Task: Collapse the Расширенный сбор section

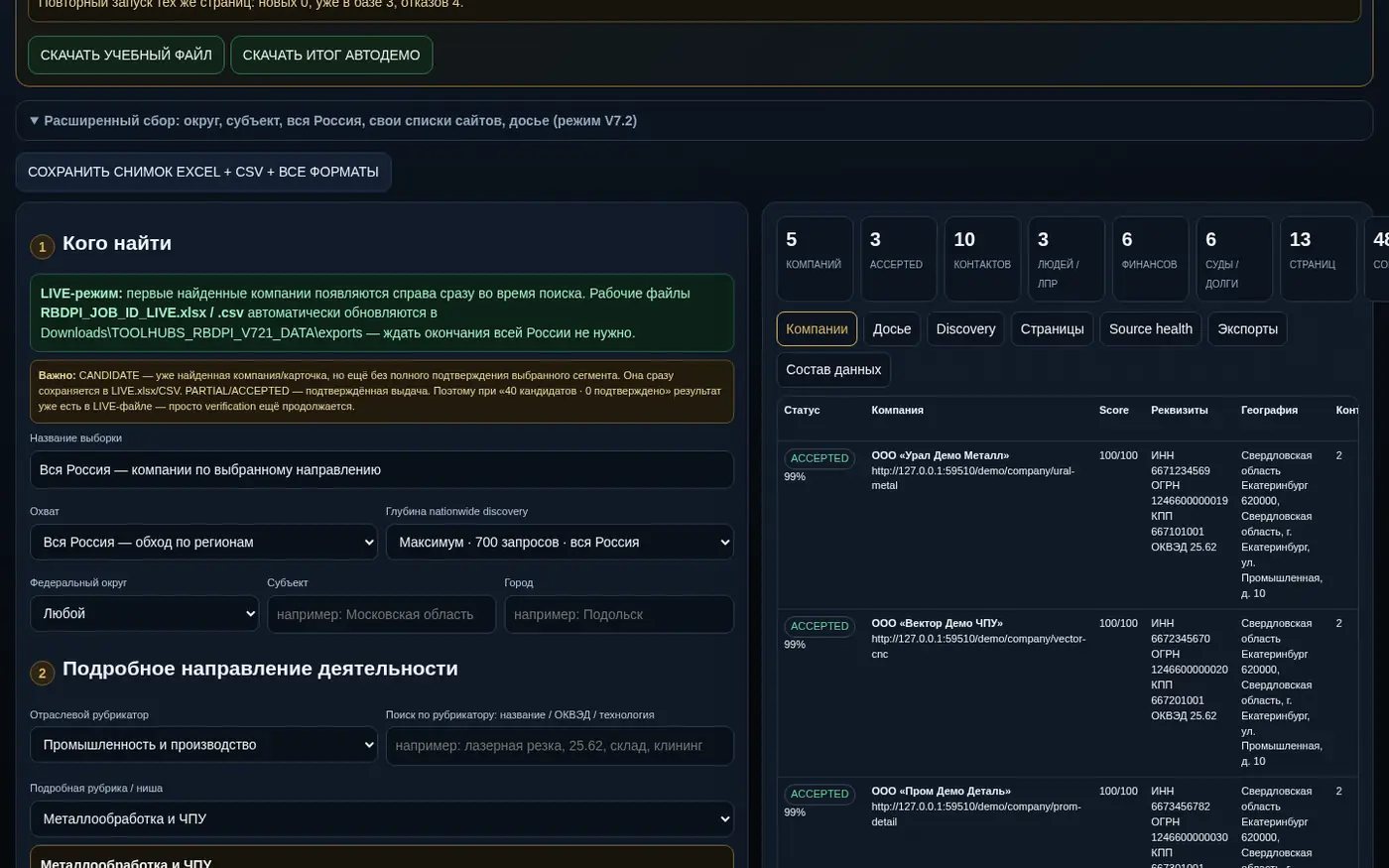Action: click(x=333, y=121)
